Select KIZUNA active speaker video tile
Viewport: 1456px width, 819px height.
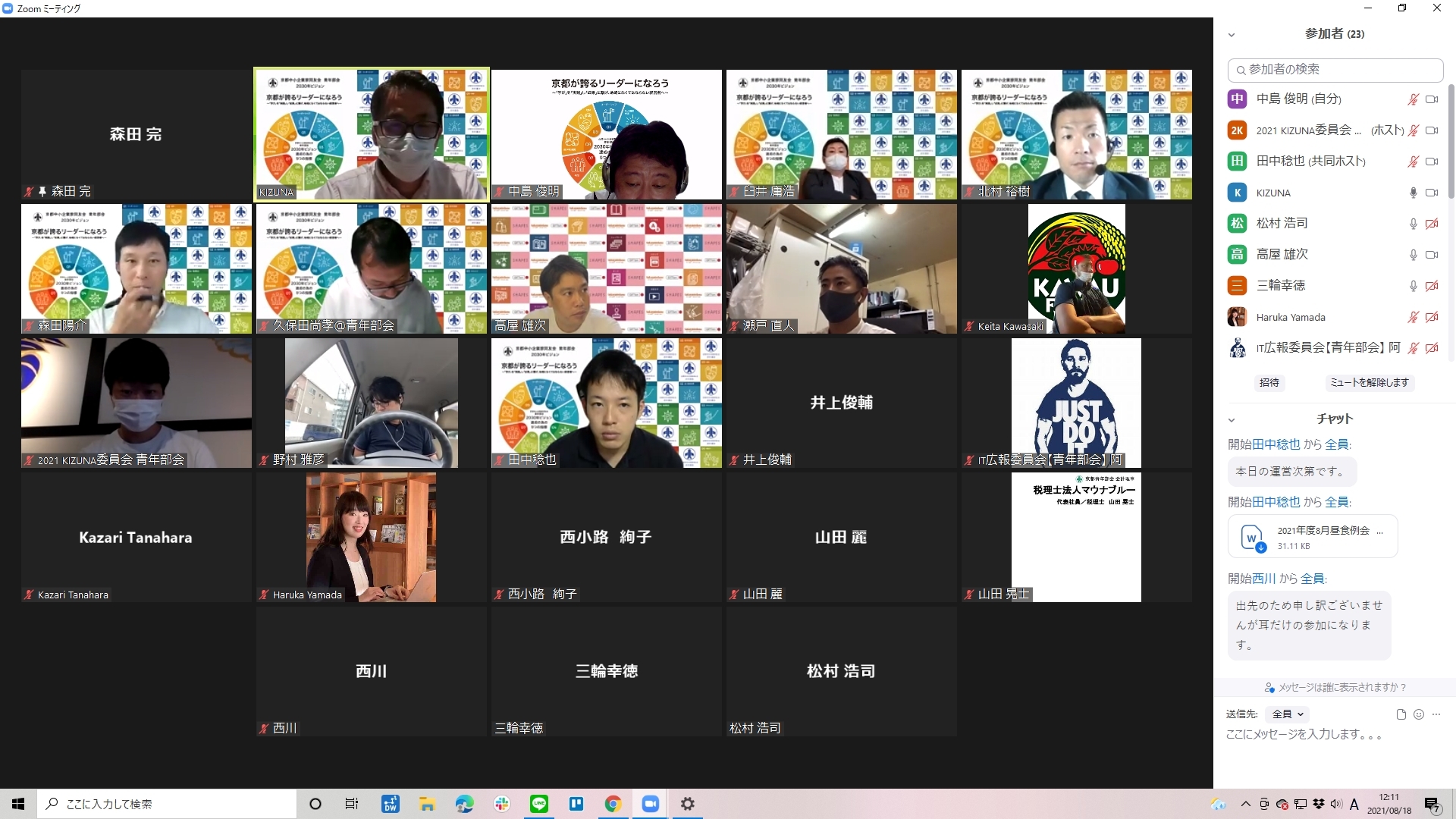372,134
